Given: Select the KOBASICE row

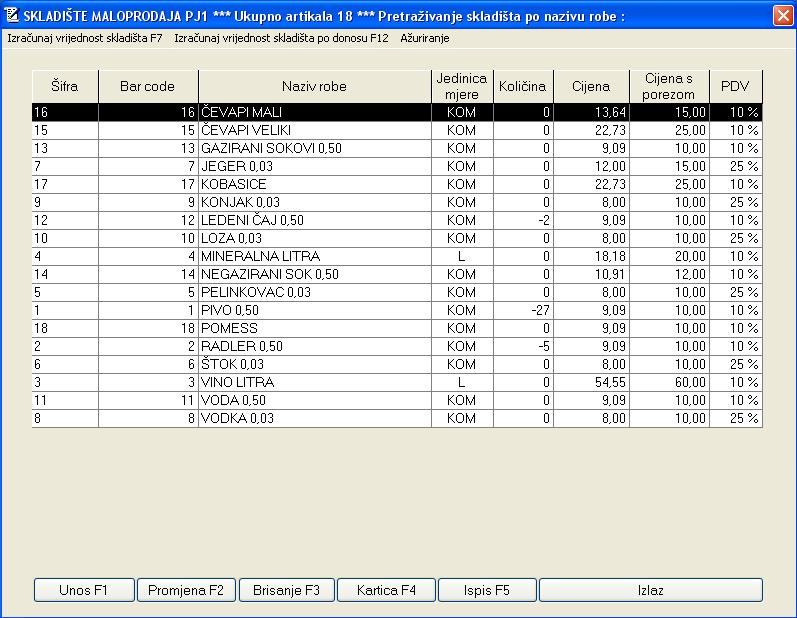Looking at the screenshot, I should [x=397, y=184].
